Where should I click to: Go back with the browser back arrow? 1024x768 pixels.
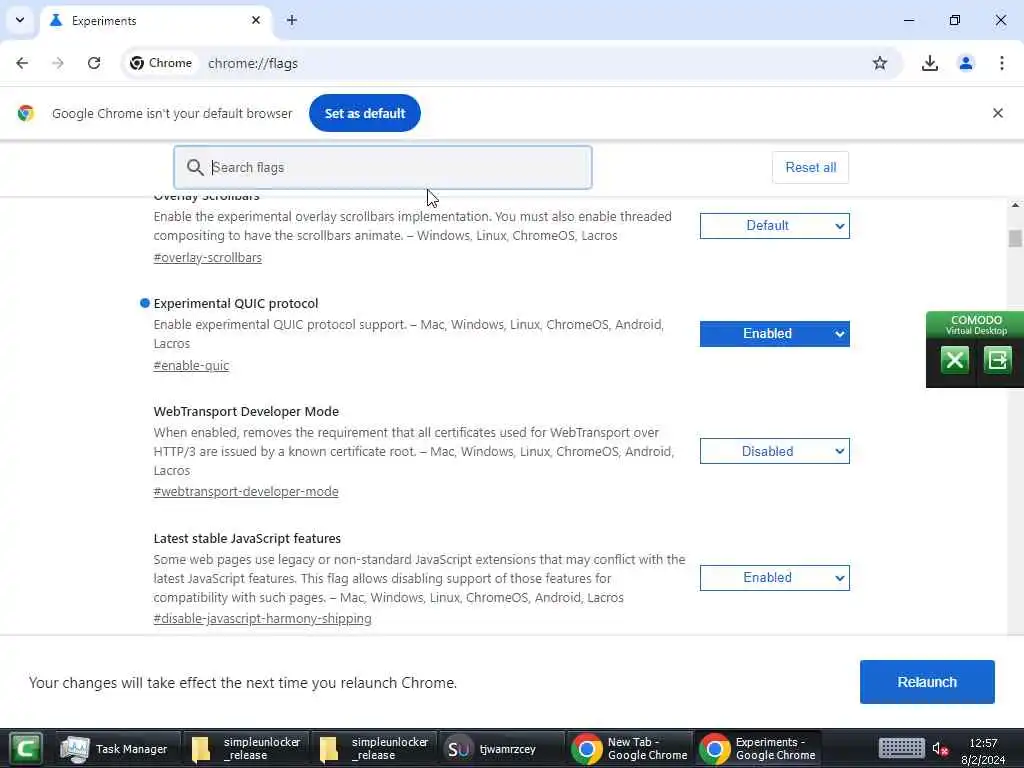point(22,63)
